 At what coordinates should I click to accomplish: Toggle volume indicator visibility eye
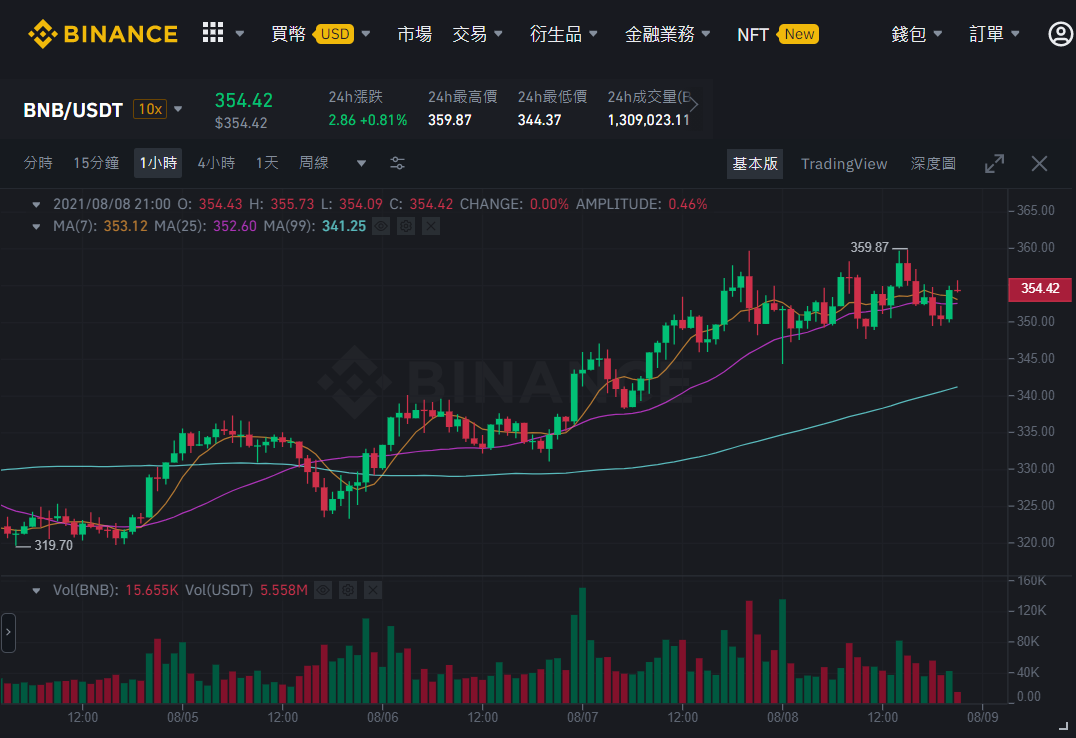(x=323, y=590)
